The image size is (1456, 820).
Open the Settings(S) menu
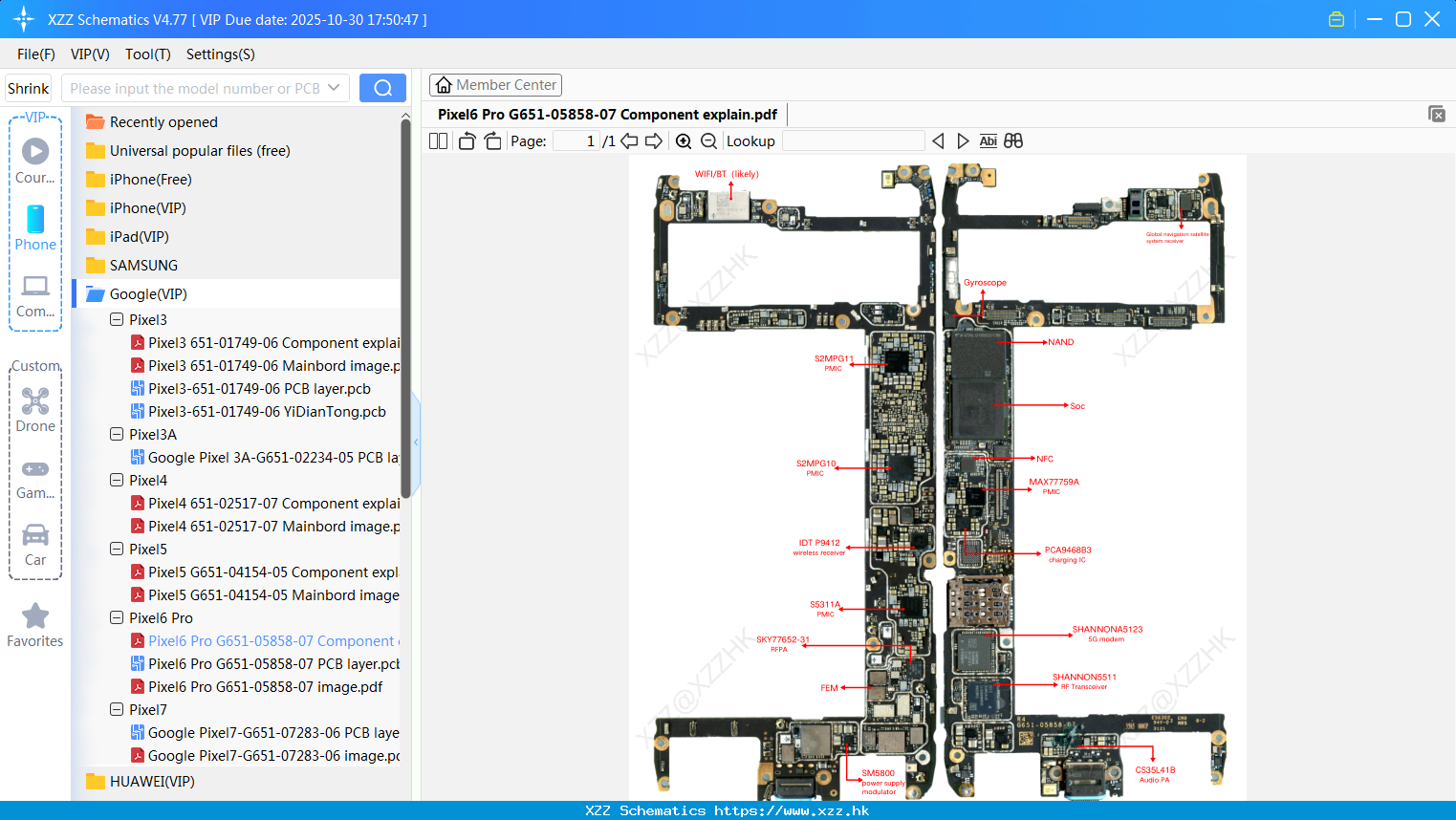tap(221, 54)
